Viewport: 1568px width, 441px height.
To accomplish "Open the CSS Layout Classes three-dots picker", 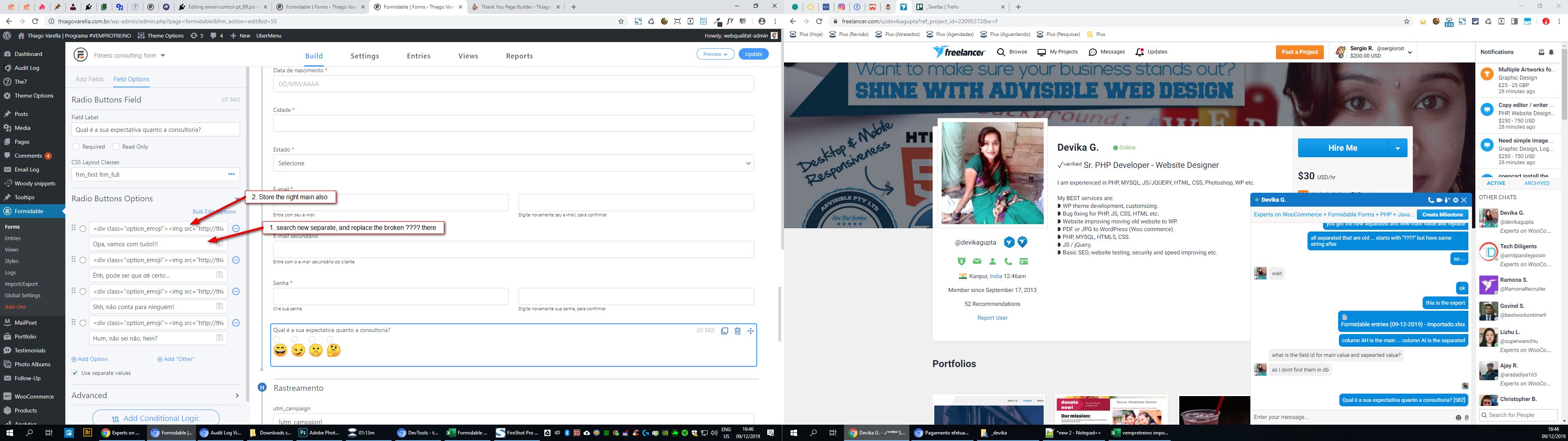I will tap(231, 174).
